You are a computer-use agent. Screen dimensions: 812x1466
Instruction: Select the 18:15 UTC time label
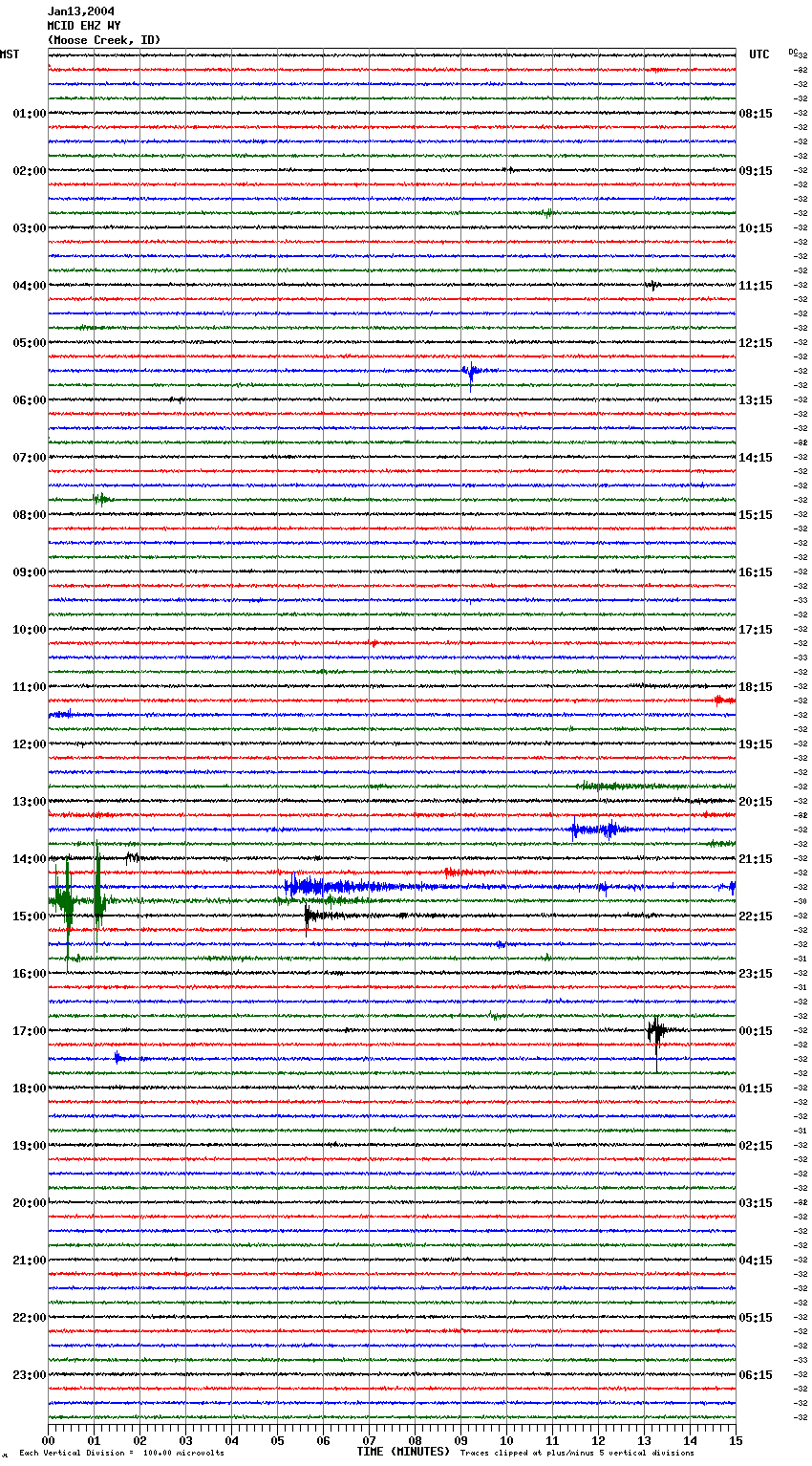click(x=756, y=687)
